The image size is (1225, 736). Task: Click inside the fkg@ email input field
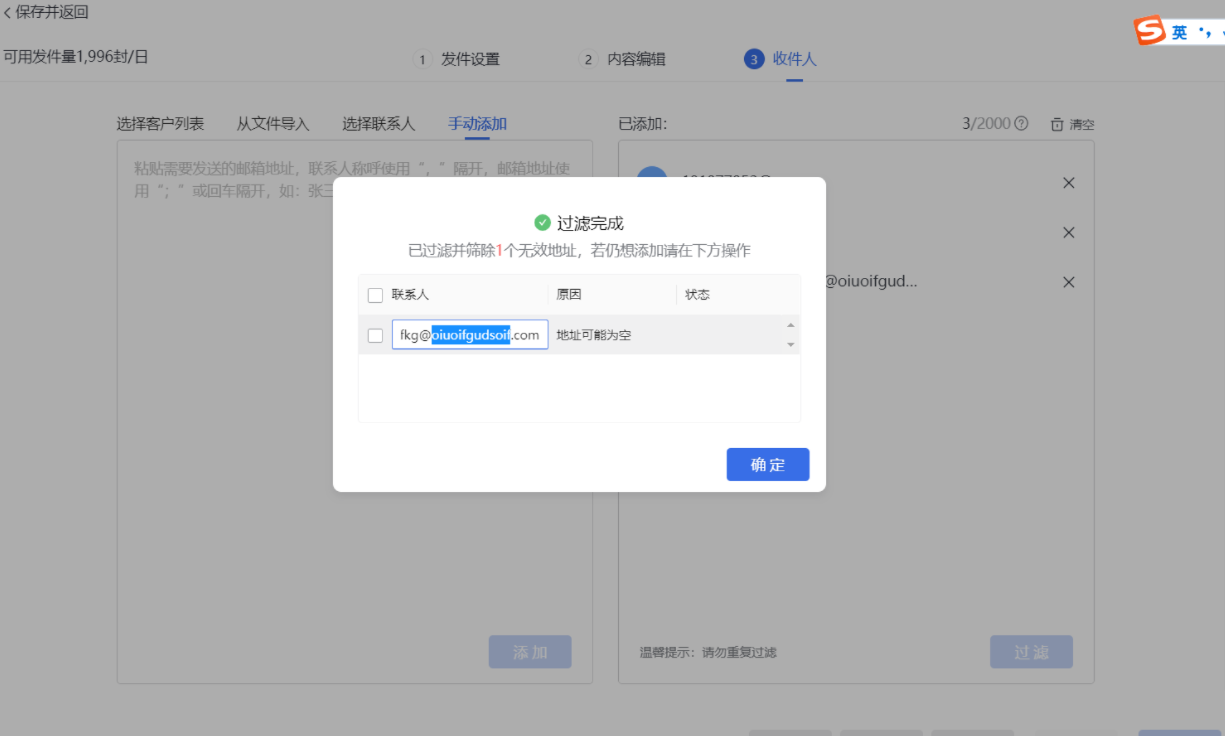pyautogui.click(x=469, y=334)
